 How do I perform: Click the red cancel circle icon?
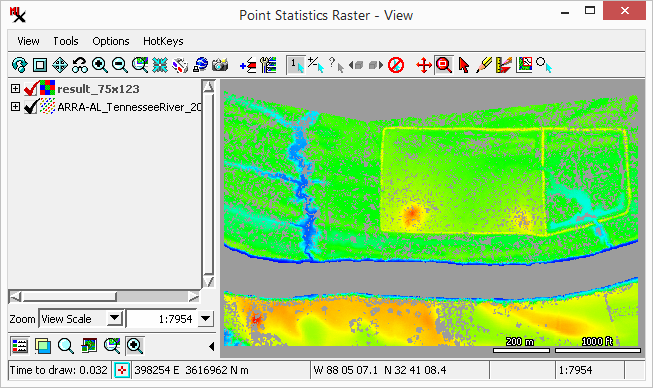click(x=396, y=65)
